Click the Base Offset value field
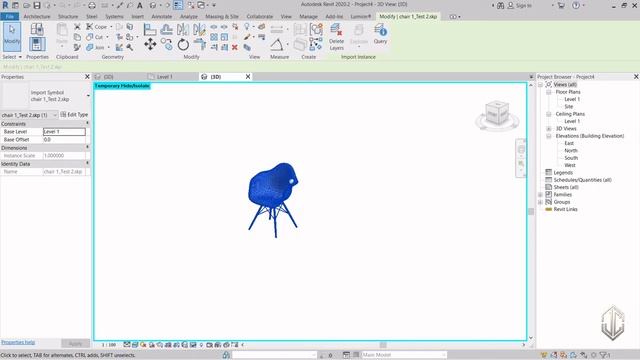Screen dimensions: 640x360 [x=64, y=140]
